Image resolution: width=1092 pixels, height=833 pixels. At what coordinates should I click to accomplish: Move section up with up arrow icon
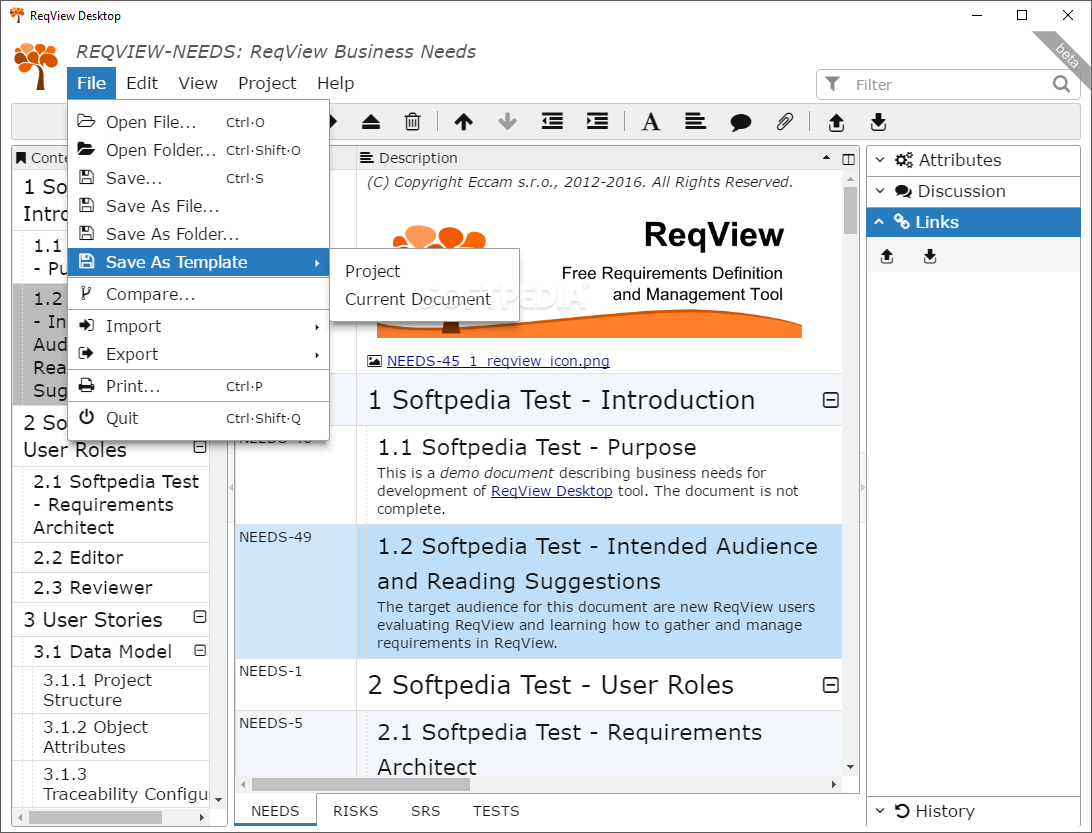pyautogui.click(x=464, y=122)
